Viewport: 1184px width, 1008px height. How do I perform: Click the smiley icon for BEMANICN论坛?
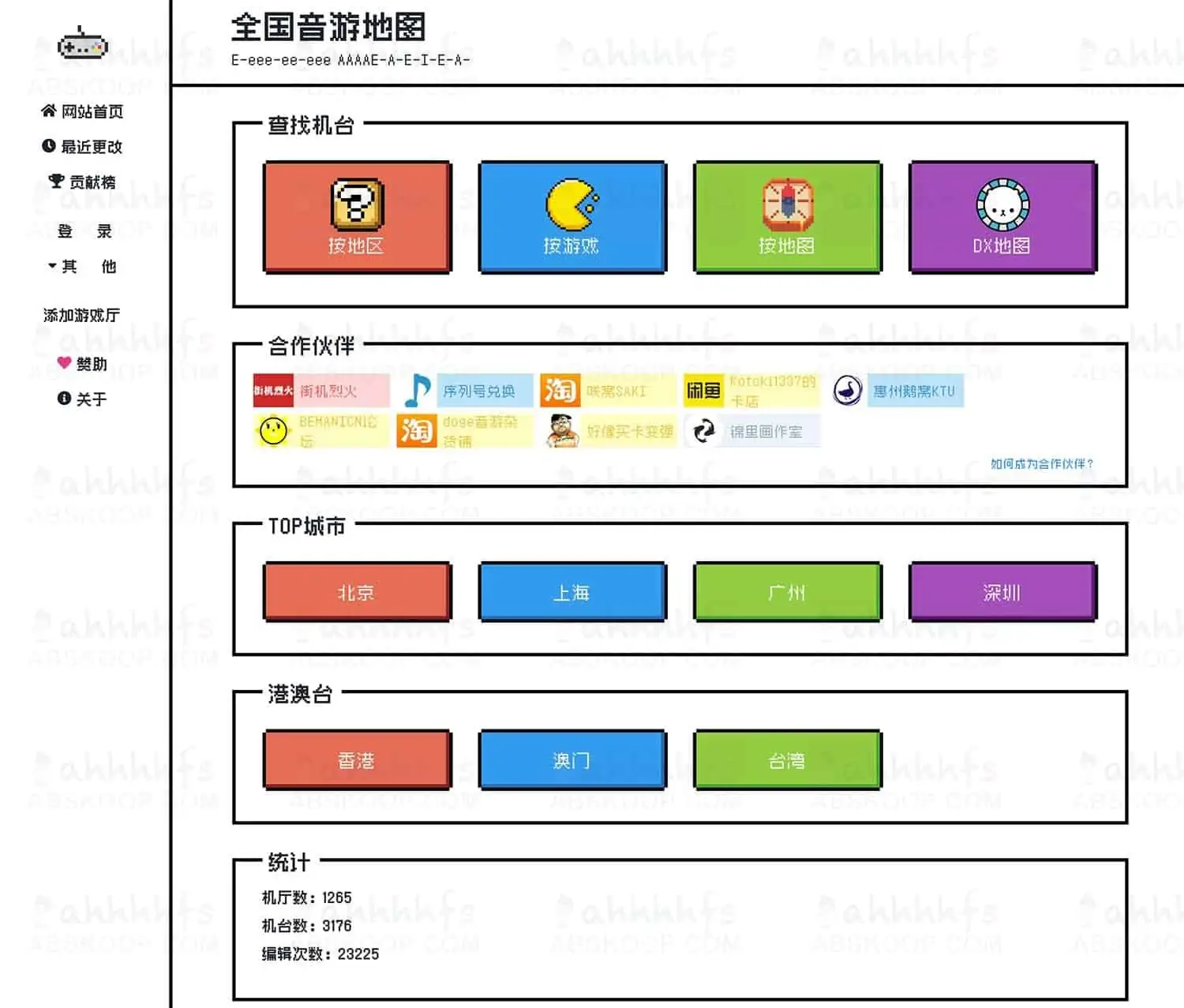tap(272, 430)
